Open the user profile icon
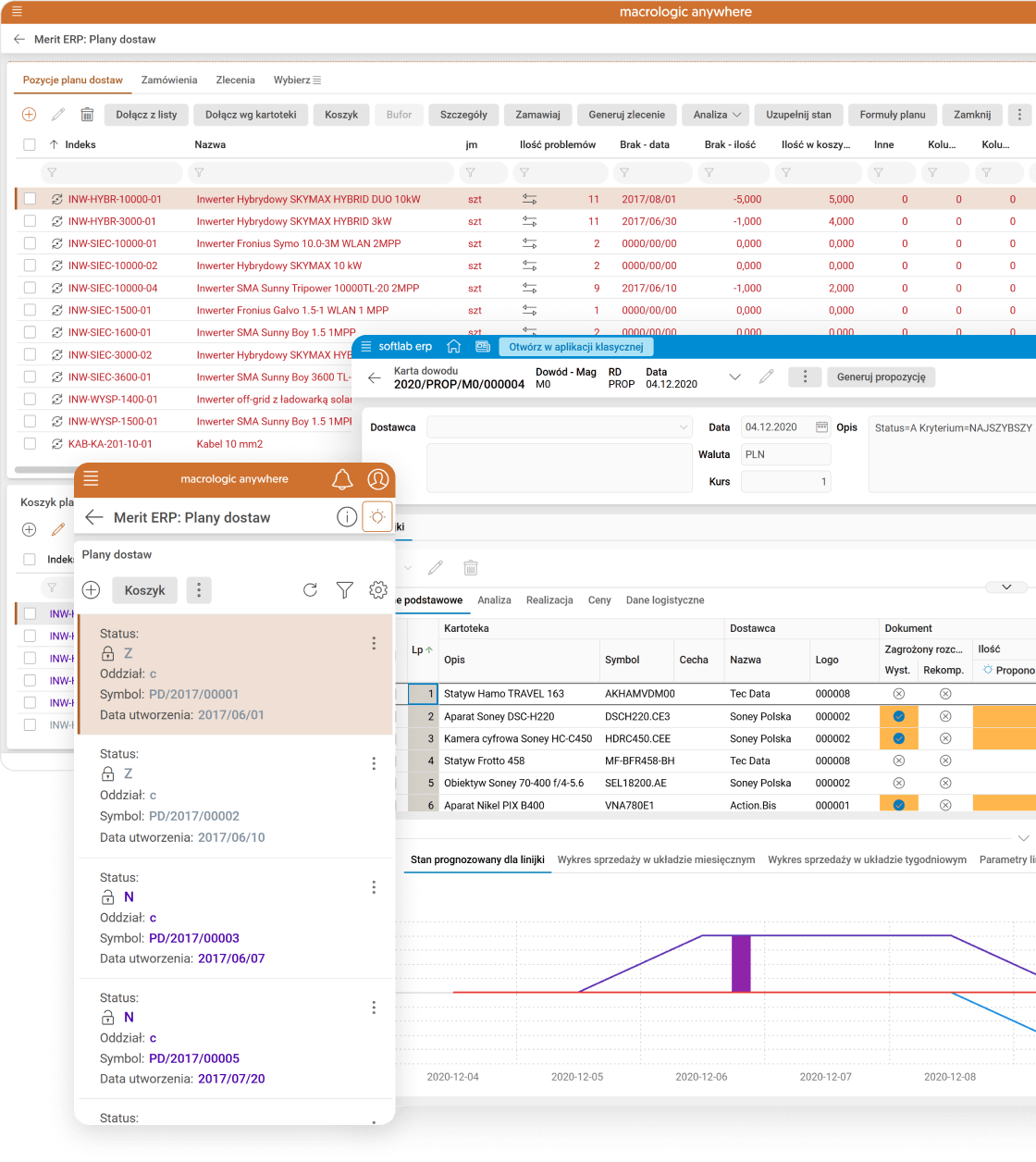The image size is (1036, 1162). pos(377,479)
